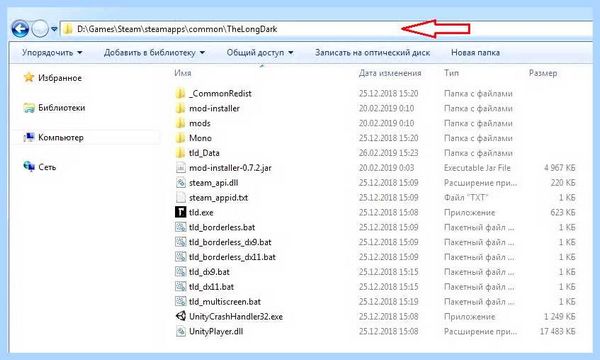Sort by the Тип column header
The image size is (600, 360).
click(451, 73)
